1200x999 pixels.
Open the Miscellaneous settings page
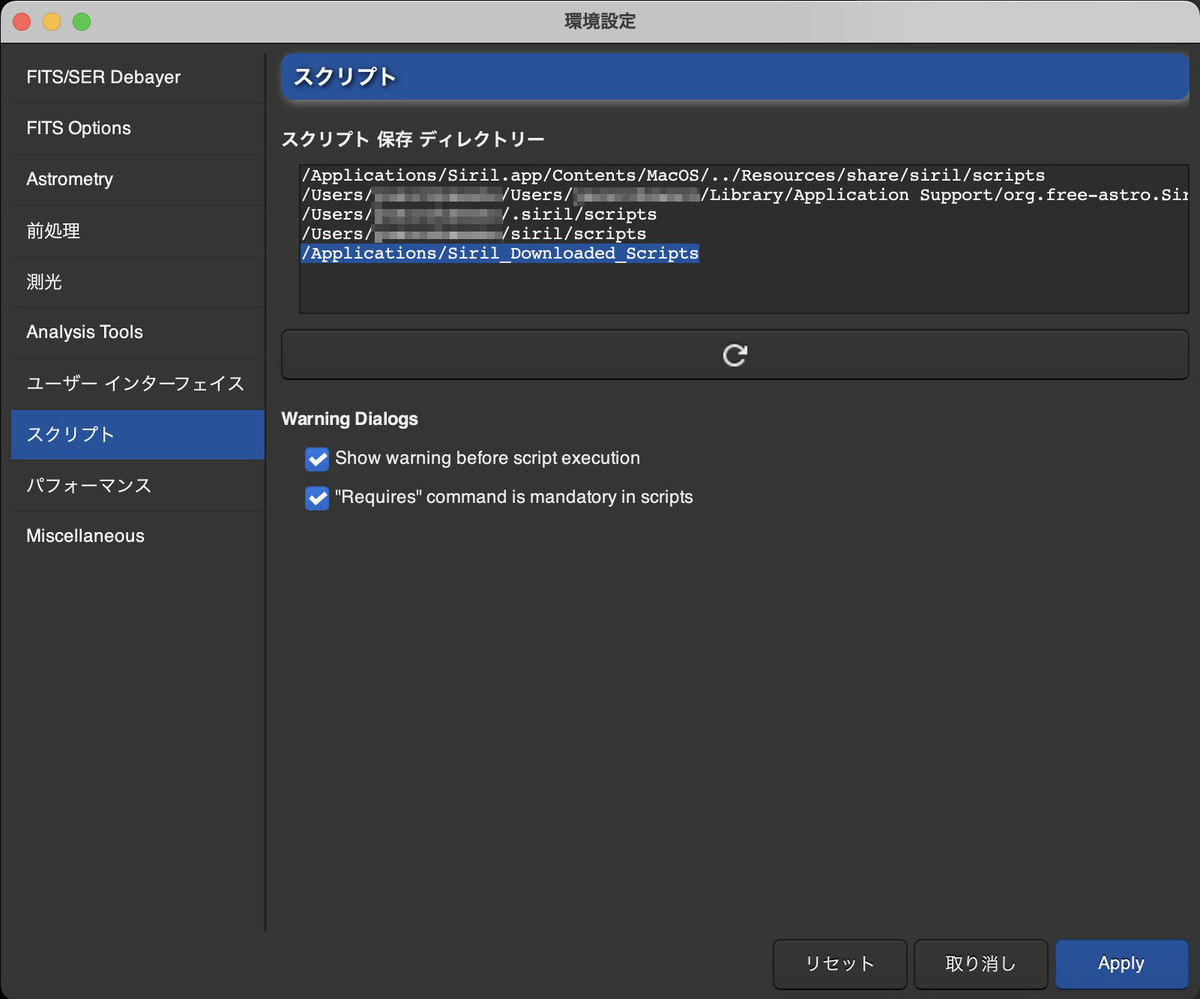click(137, 536)
